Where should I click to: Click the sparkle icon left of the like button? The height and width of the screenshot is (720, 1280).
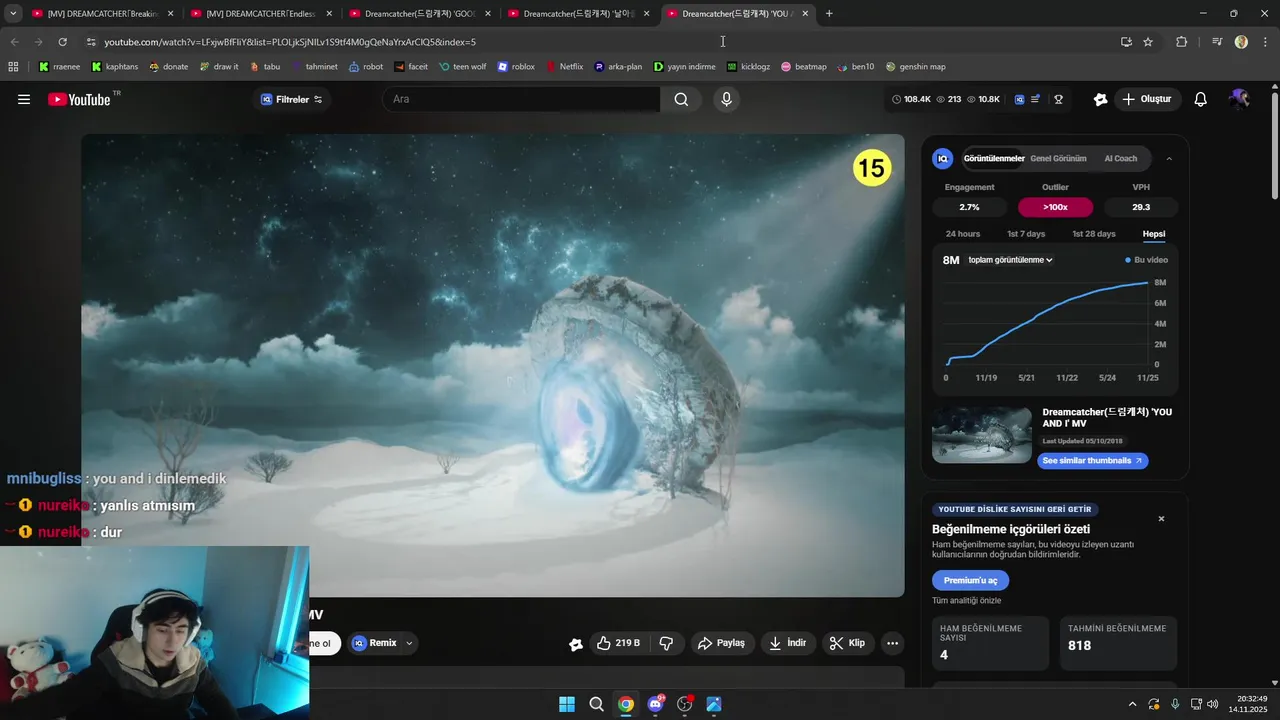(575, 644)
